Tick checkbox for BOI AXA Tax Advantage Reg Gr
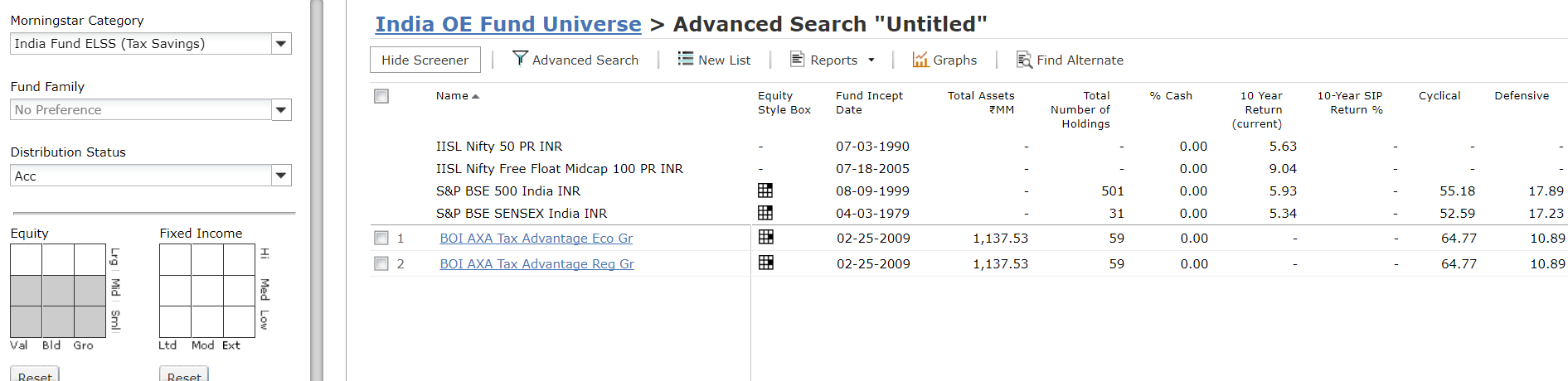Screen dimensions: 1568x381 coord(381,263)
